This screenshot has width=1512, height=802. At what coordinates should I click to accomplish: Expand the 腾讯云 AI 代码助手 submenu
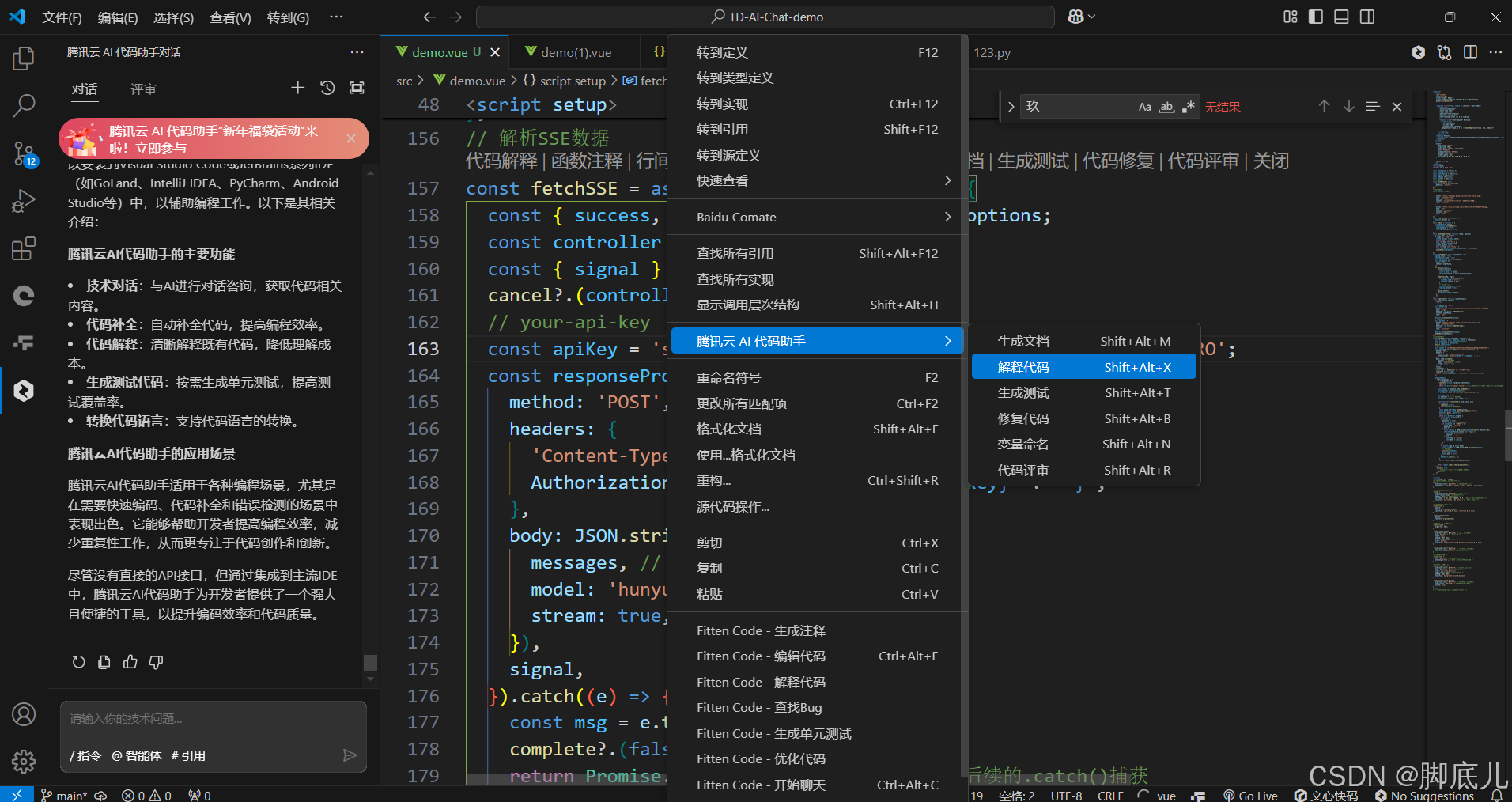817,341
